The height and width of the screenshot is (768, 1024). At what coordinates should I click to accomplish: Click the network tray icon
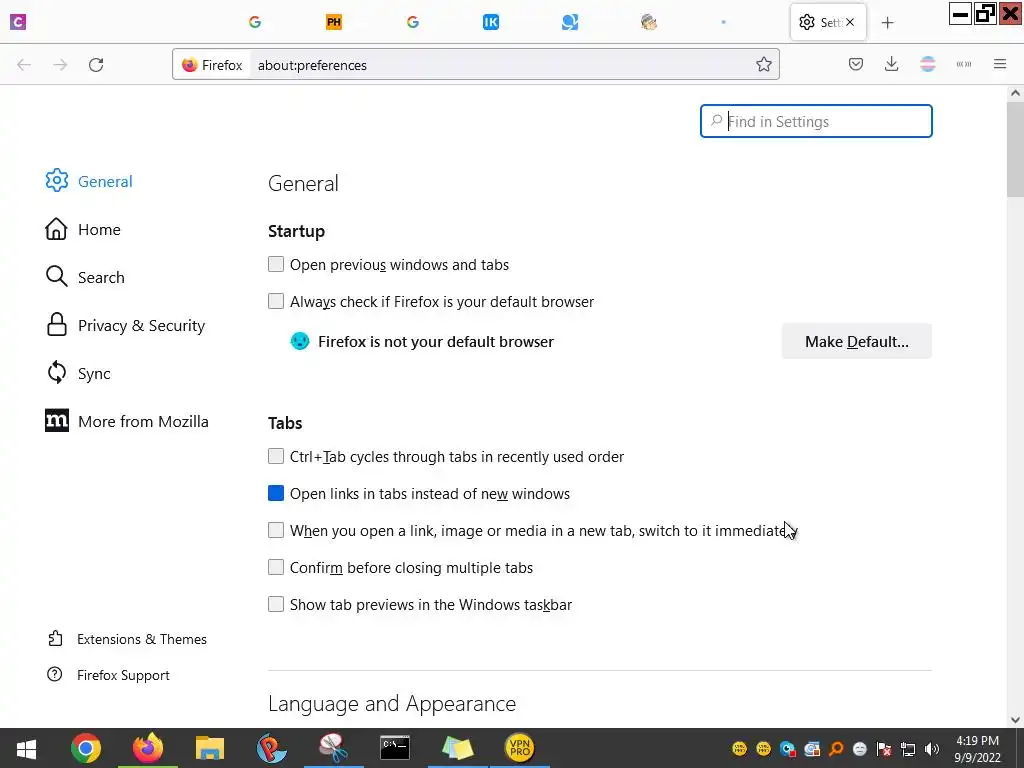[x=908, y=749]
